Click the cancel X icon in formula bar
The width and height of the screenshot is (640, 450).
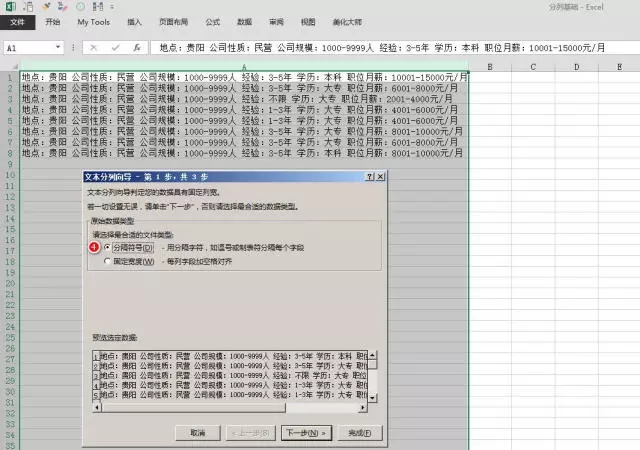[x=93, y=48]
